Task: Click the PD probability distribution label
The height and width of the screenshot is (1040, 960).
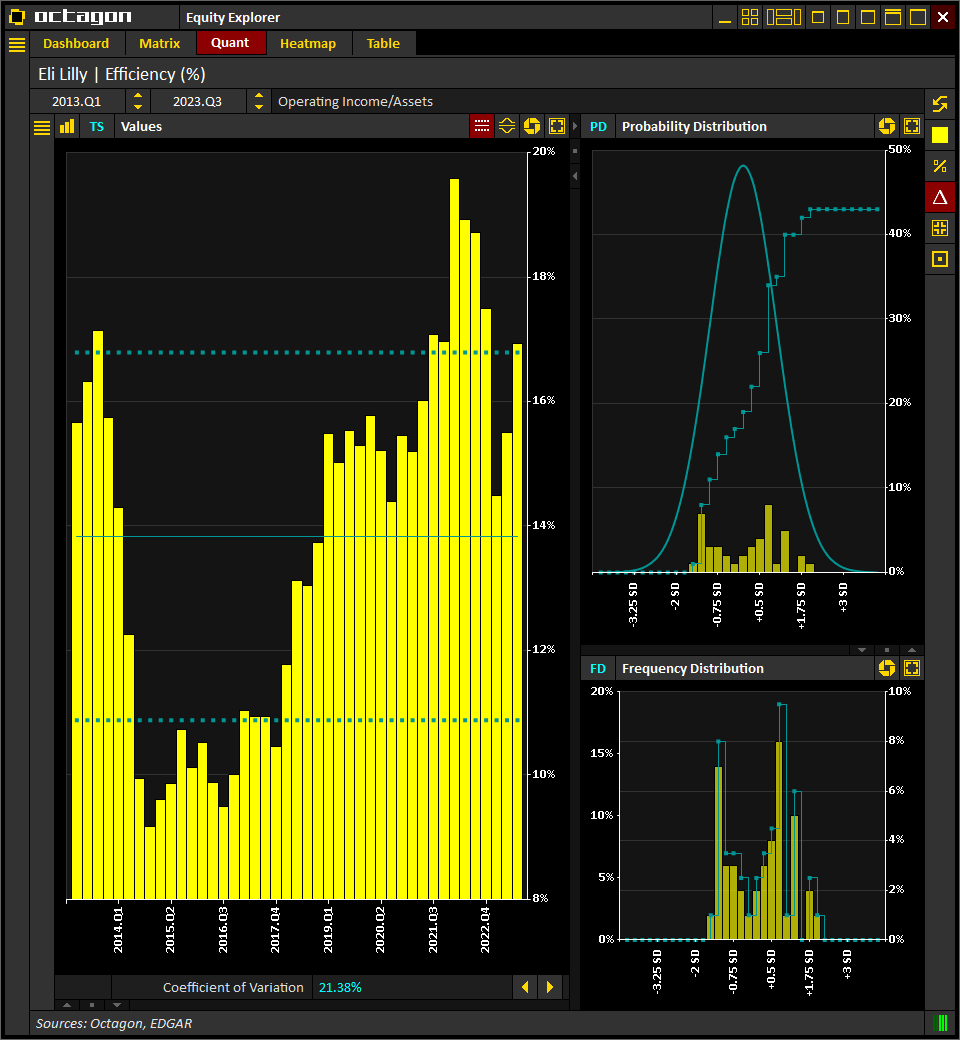Action: (598, 127)
